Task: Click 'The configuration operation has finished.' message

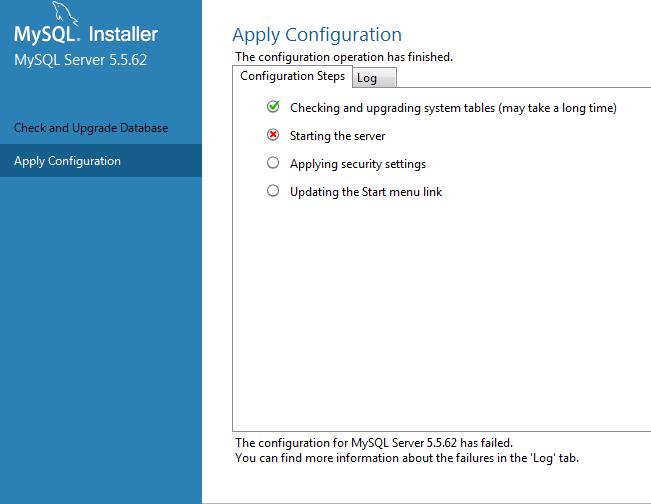Action: point(344,57)
